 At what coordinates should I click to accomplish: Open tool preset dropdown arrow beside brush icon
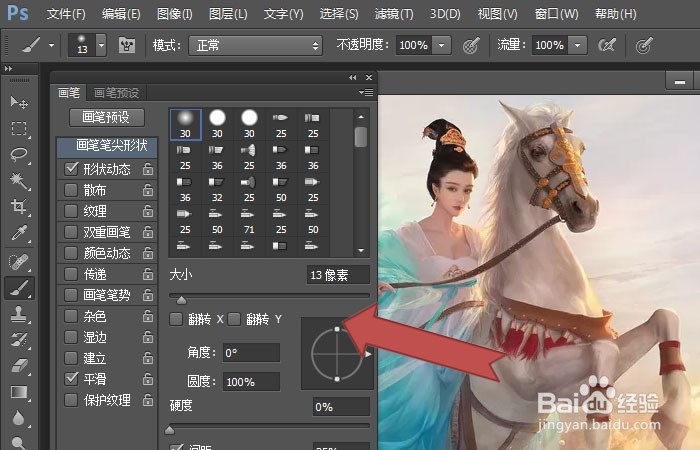coord(51,46)
